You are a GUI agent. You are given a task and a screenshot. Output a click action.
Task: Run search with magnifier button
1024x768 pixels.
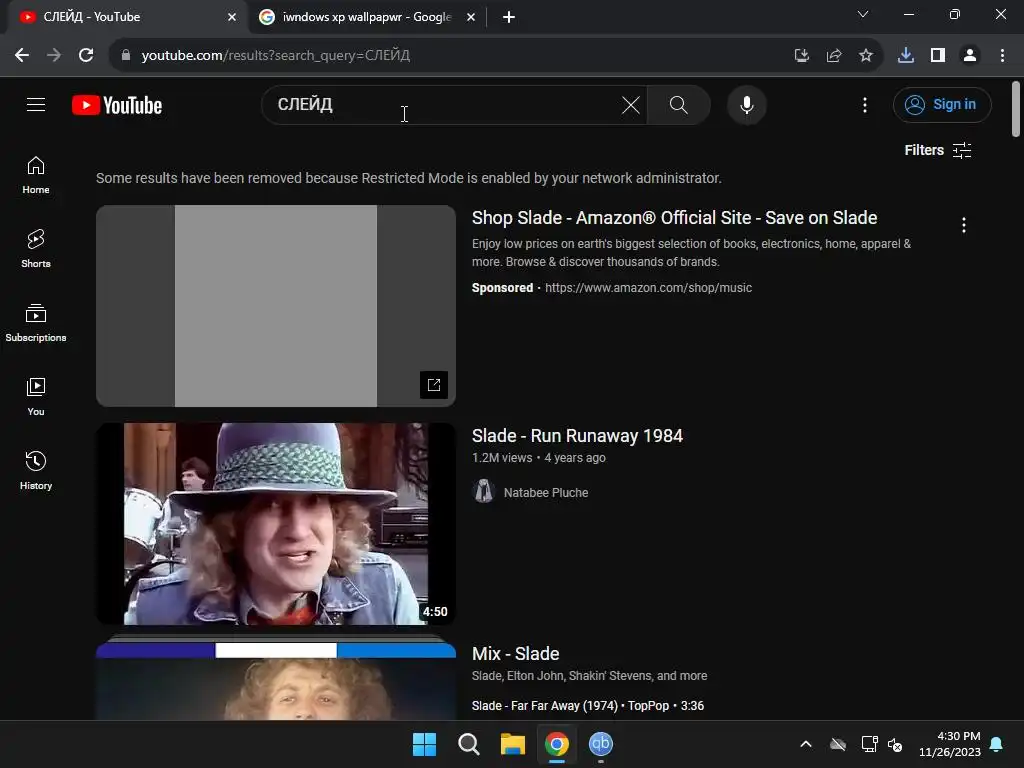tap(679, 104)
